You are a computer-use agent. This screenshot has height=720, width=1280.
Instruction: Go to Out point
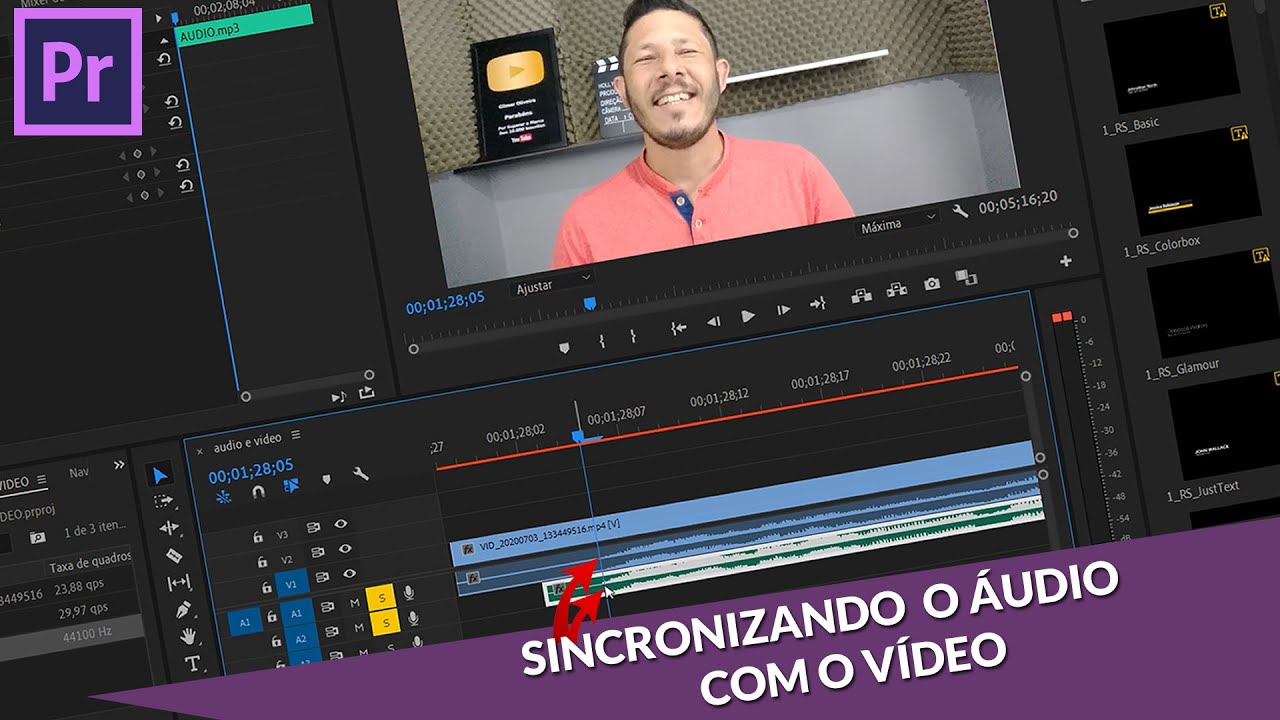point(818,303)
